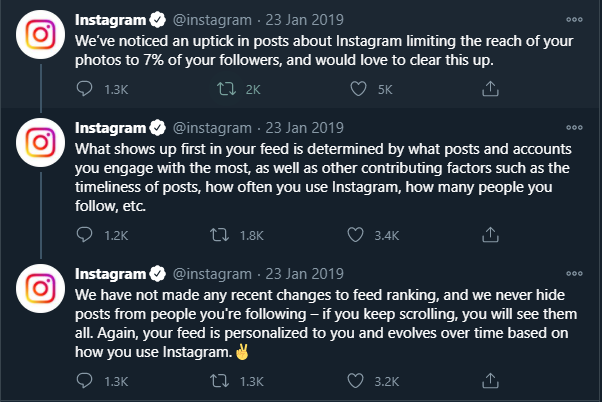Click Instagram avatar on the first tweet
The width and height of the screenshot is (602, 402).
click(x=38, y=39)
